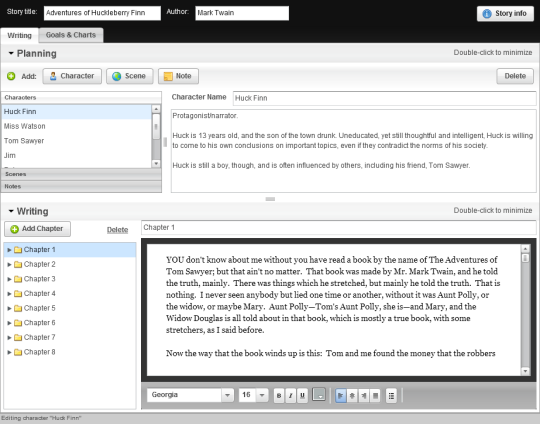The width and height of the screenshot is (540, 424).
Task: Add a new Note
Action: (178, 76)
